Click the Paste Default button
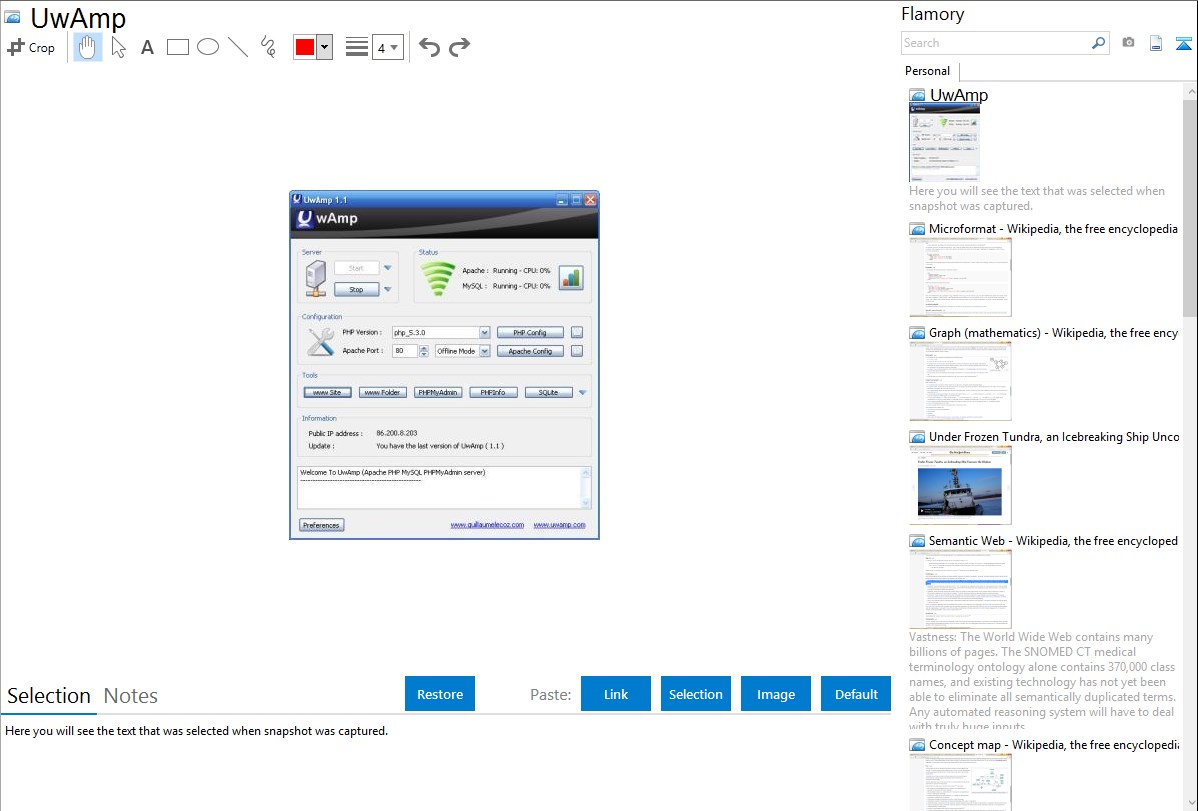Viewport: 1198px width, 811px height. coord(856,694)
